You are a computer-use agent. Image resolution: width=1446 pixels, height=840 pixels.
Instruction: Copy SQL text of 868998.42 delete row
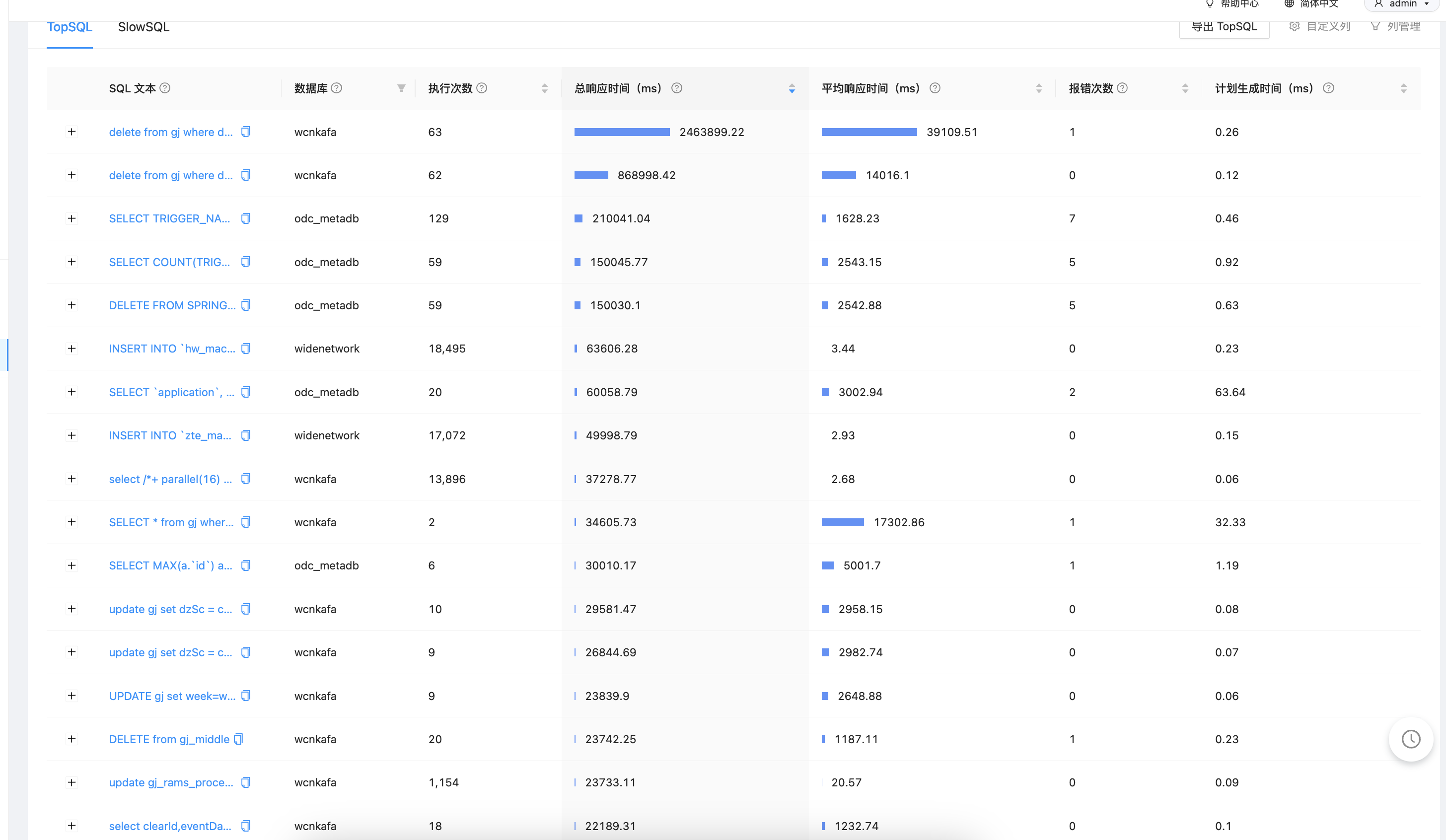coord(246,175)
